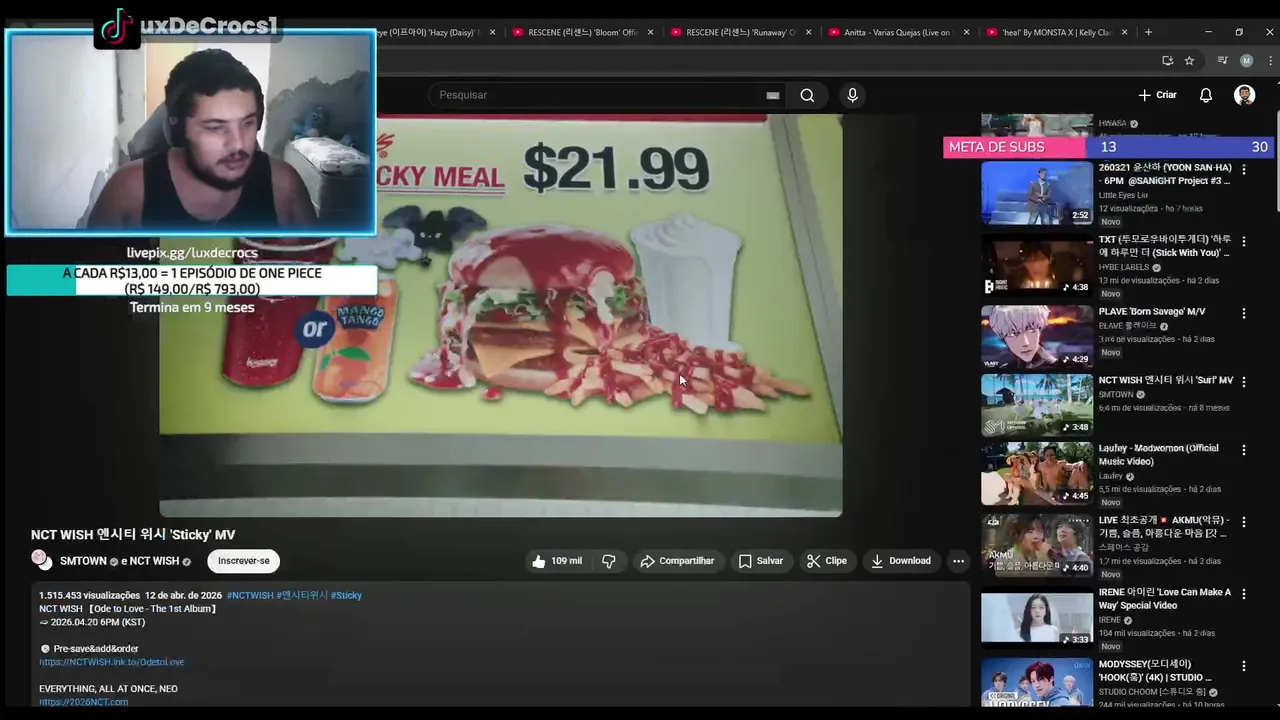Open the SMTOWN channel name link

click(x=83, y=561)
